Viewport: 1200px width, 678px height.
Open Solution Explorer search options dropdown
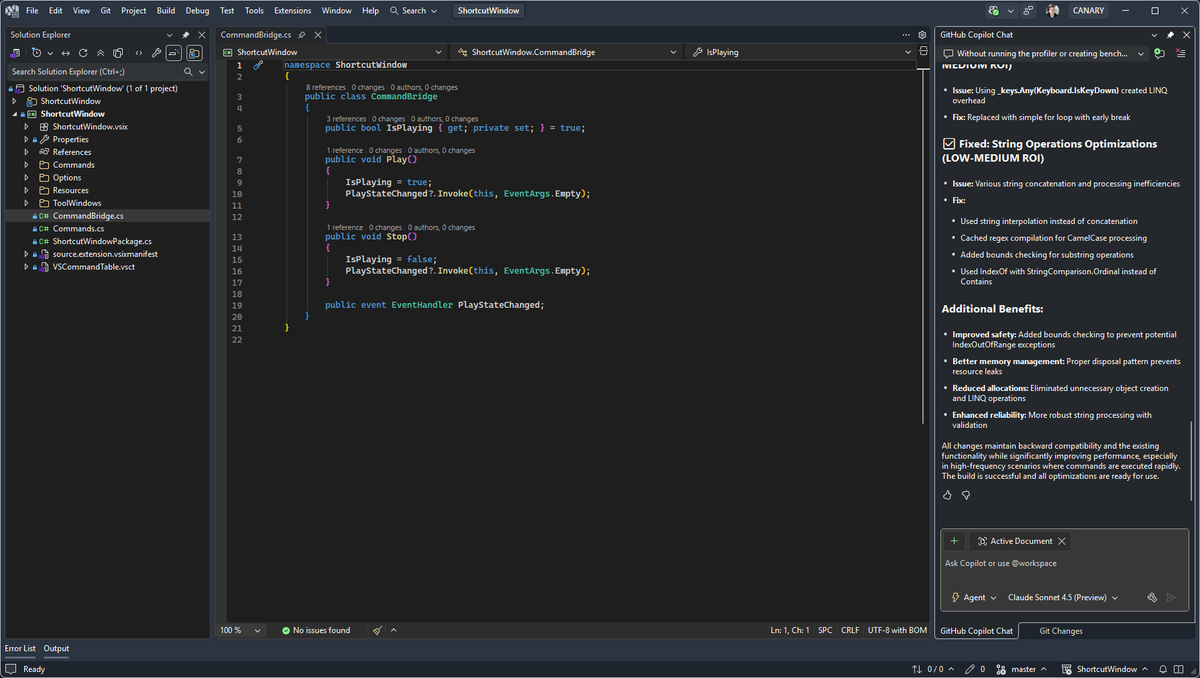point(201,72)
